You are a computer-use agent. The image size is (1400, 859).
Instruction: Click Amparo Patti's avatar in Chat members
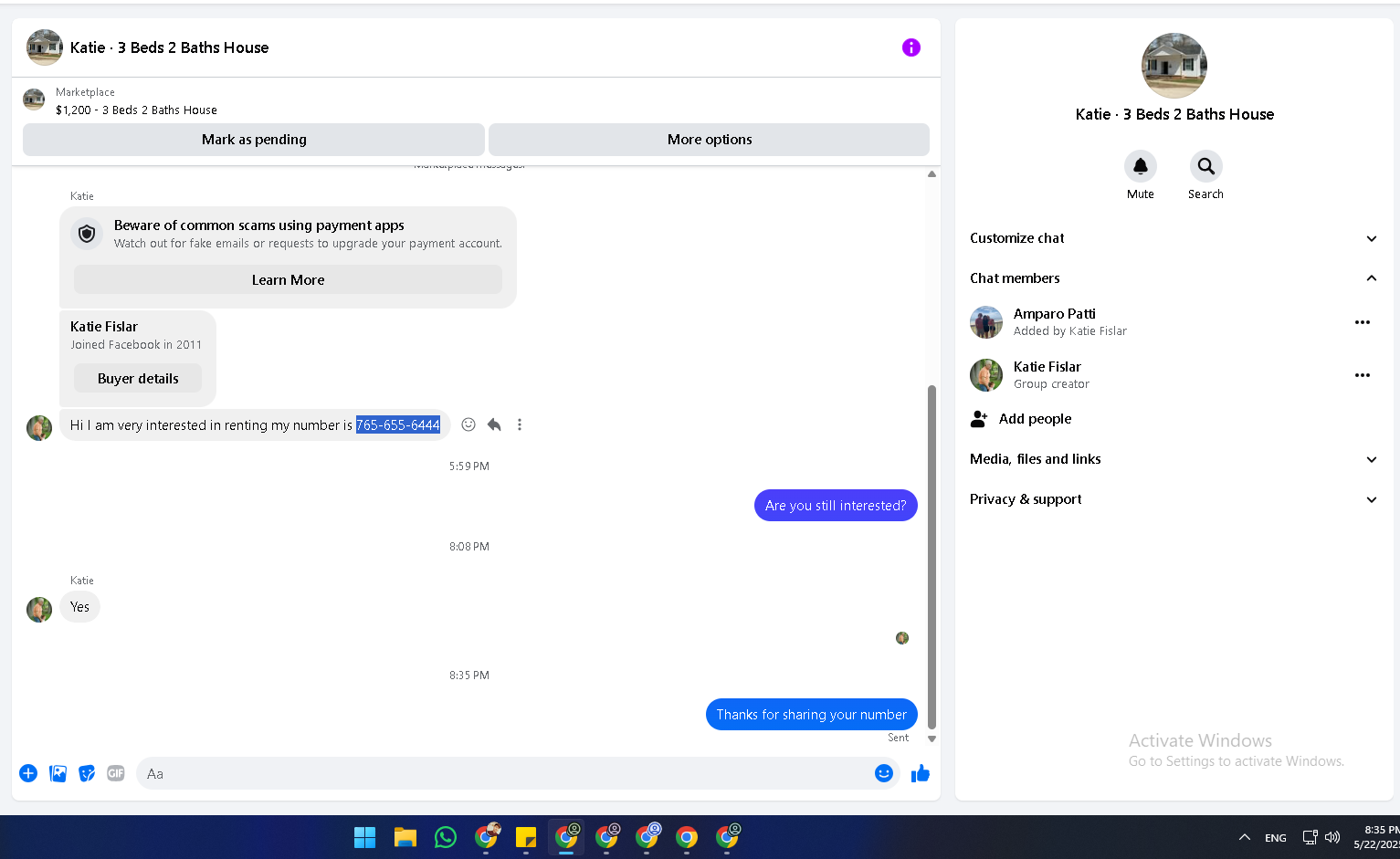986,322
